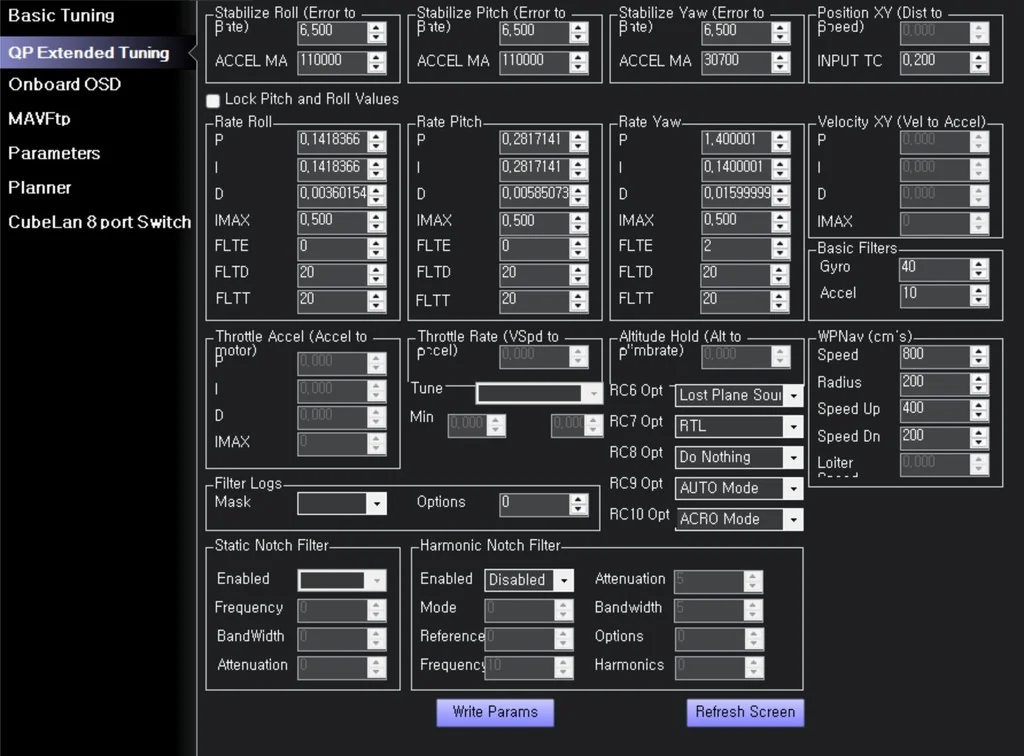Open the RC10 Opt ACRO Mode dropdown
The image size is (1024, 756).
[x=738, y=519]
